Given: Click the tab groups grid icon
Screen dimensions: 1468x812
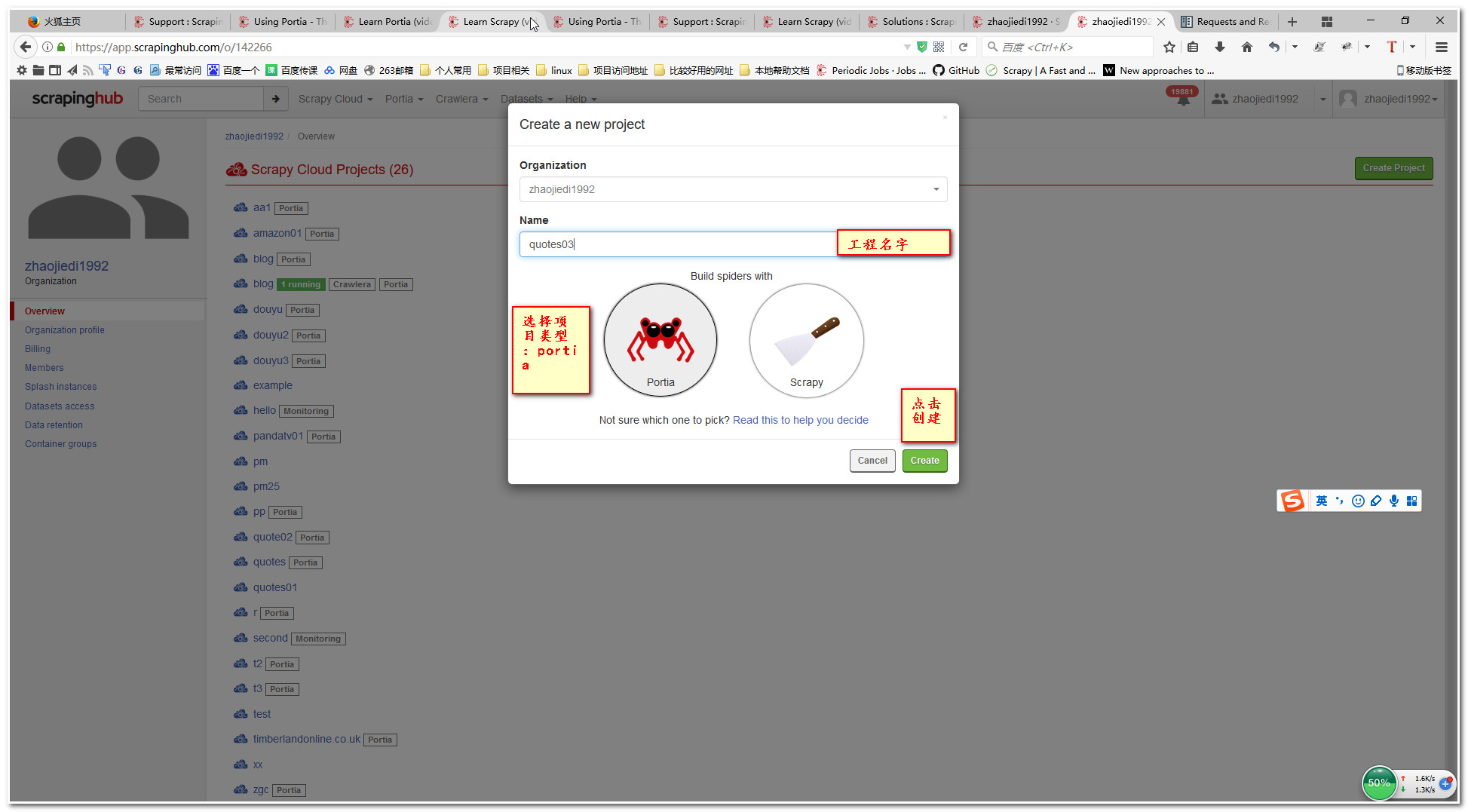Looking at the screenshot, I should pos(1327,21).
